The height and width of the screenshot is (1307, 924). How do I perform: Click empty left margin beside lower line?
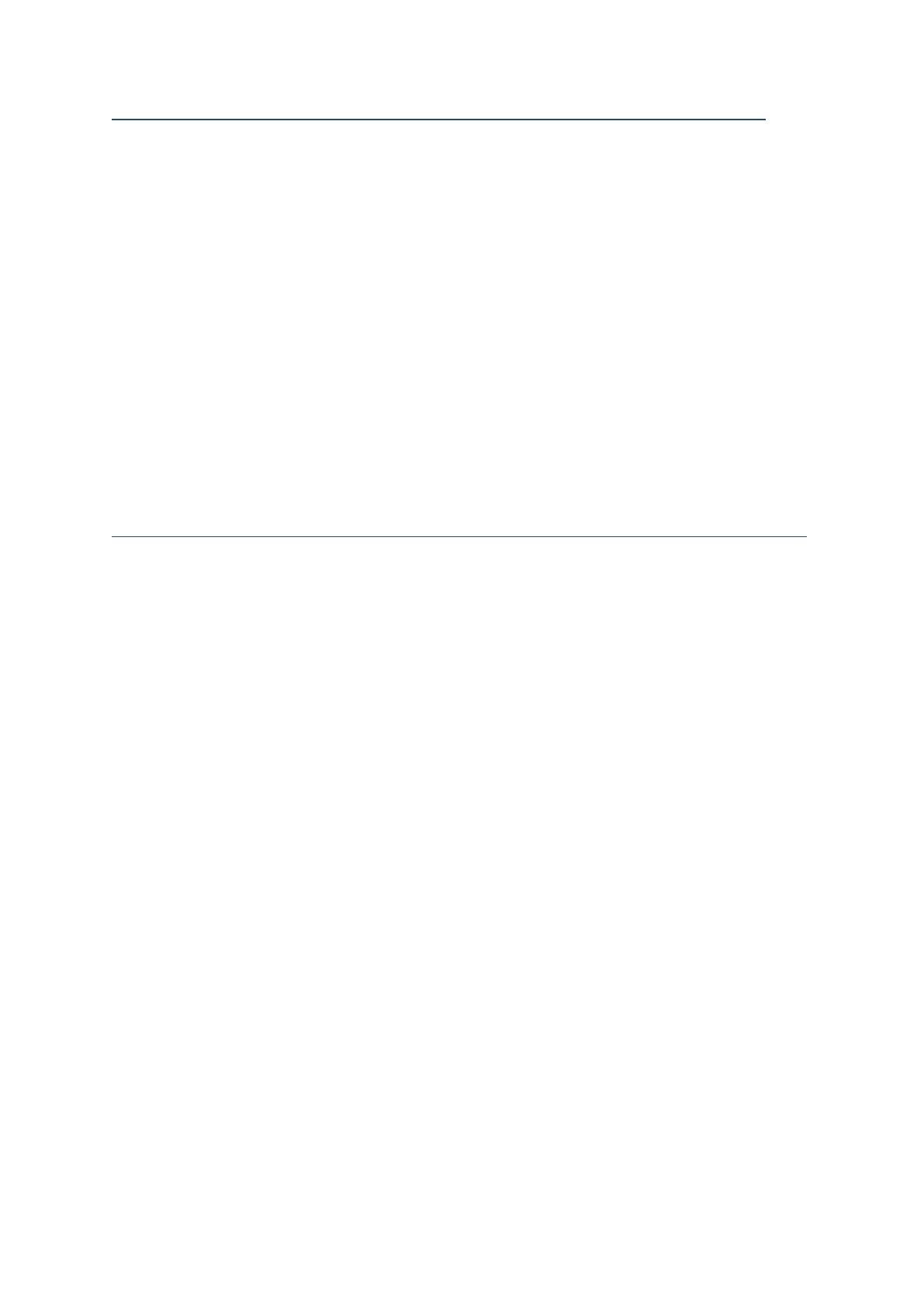coord(56,536)
